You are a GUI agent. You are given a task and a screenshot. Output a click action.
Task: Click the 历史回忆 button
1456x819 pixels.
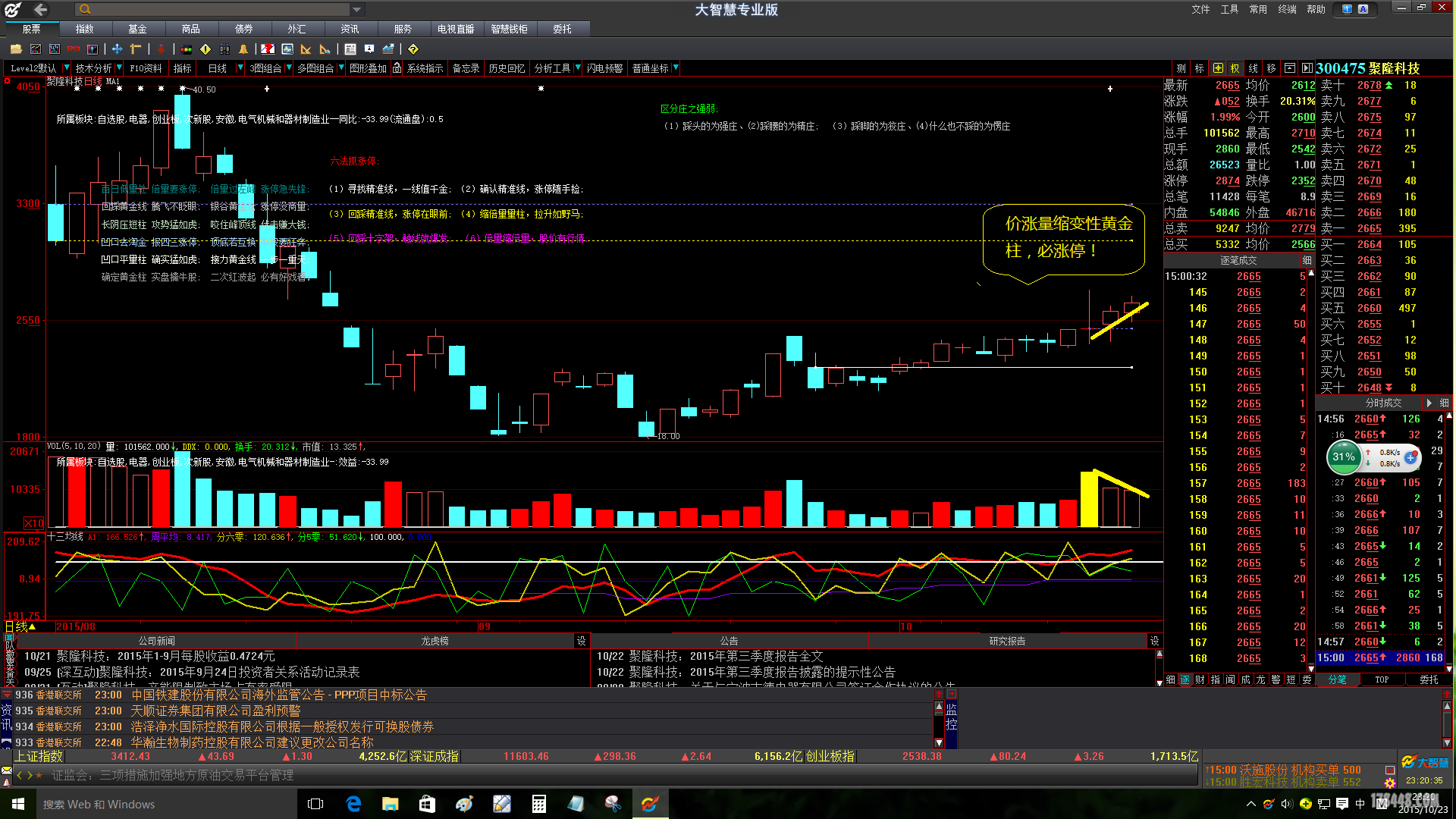click(x=507, y=68)
